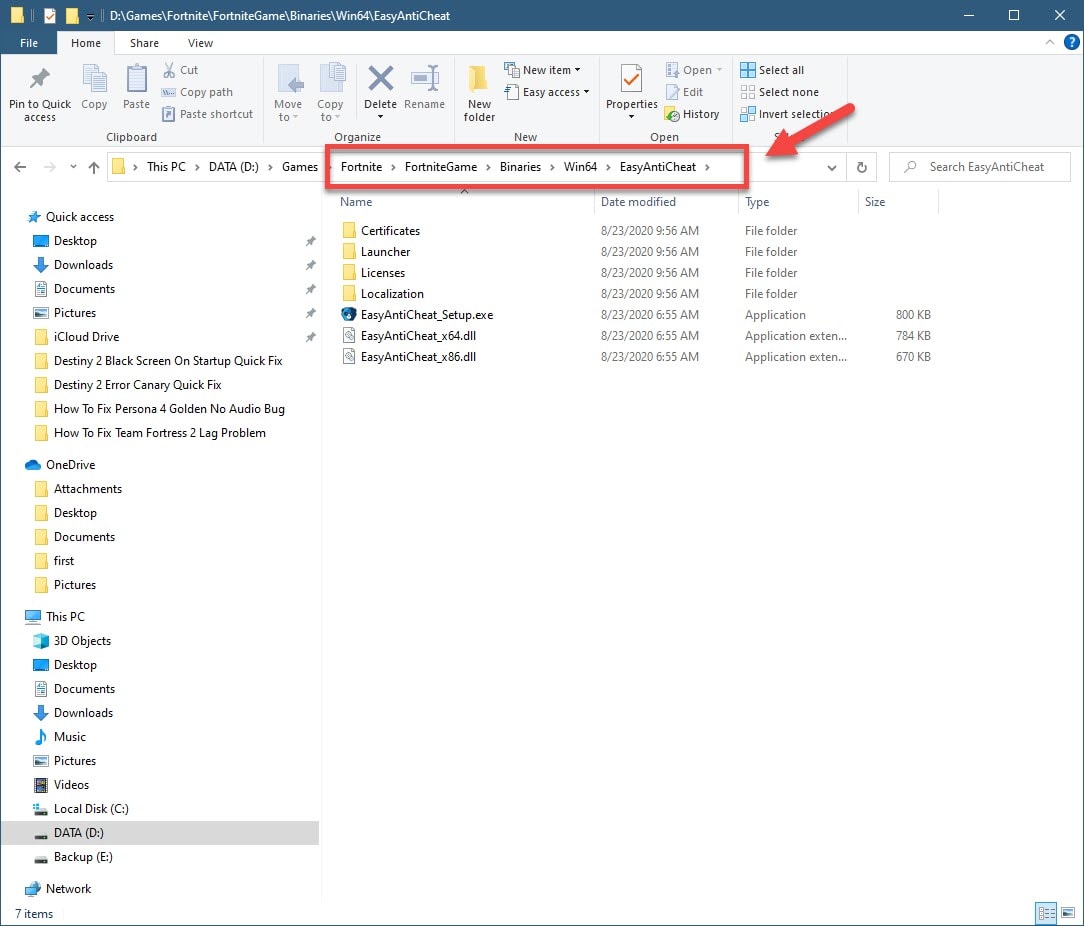1084x926 pixels.
Task: Click Paste shortcut in Clipboard group
Action: [x=207, y=114]
